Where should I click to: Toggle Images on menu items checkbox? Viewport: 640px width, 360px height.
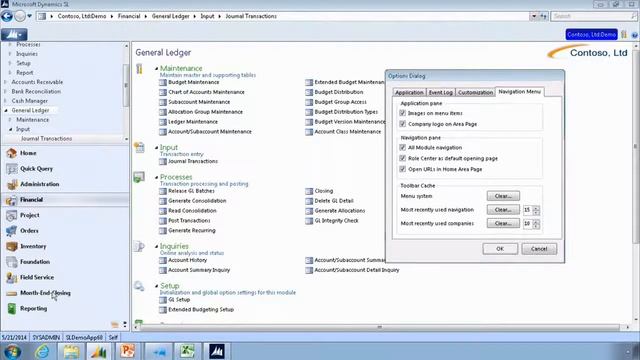pyautogui.click(x=403, y=113)
